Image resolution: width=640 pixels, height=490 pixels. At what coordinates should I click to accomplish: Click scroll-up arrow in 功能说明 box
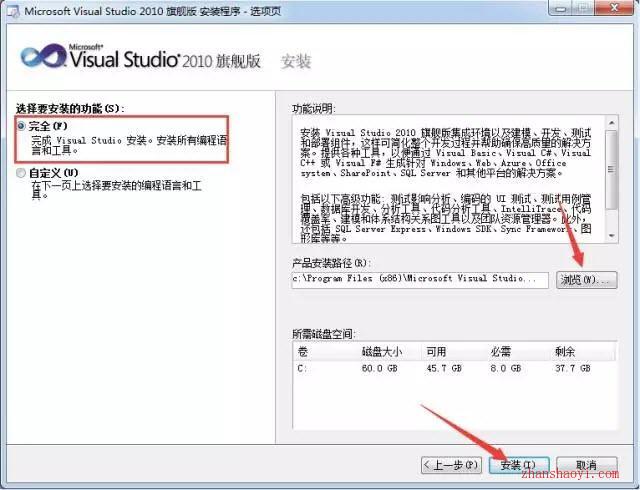[x=611, y=122]
